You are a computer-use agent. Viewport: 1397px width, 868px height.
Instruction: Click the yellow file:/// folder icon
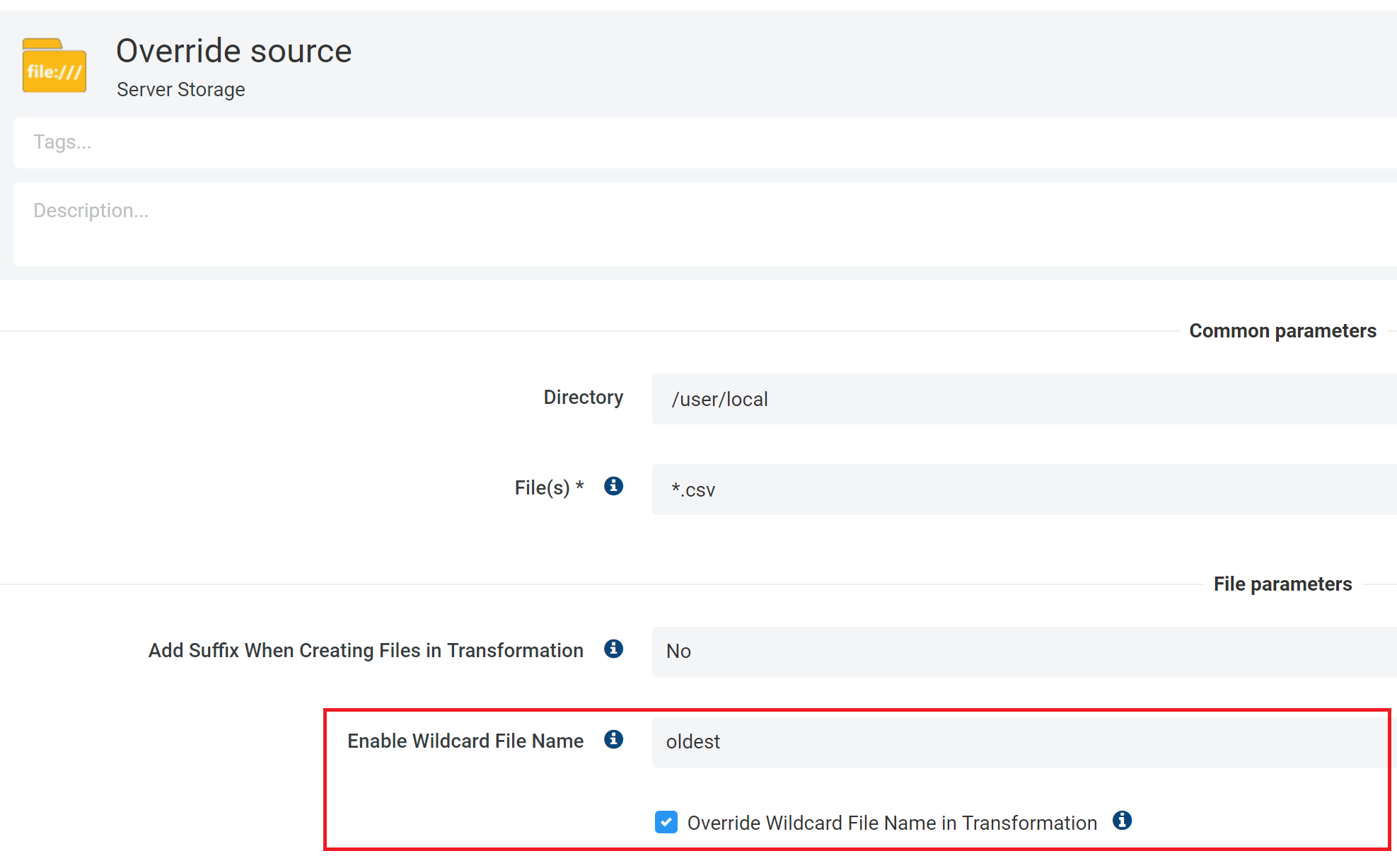click(x=54, y=66)
